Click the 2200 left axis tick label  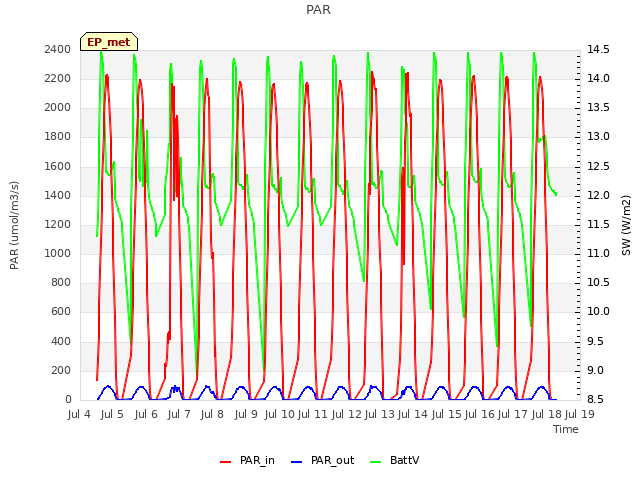pyautogui.click(x=58, y=78)
